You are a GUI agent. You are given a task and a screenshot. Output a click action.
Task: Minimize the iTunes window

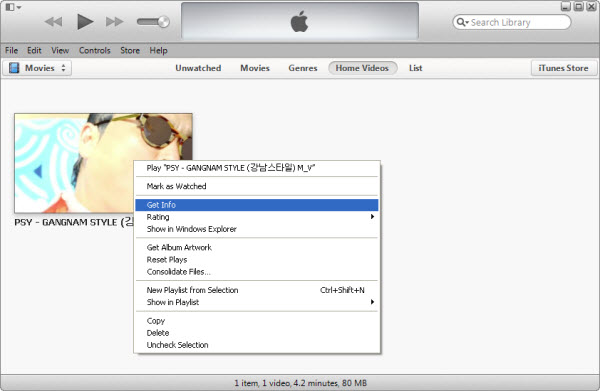coord(566,7)
